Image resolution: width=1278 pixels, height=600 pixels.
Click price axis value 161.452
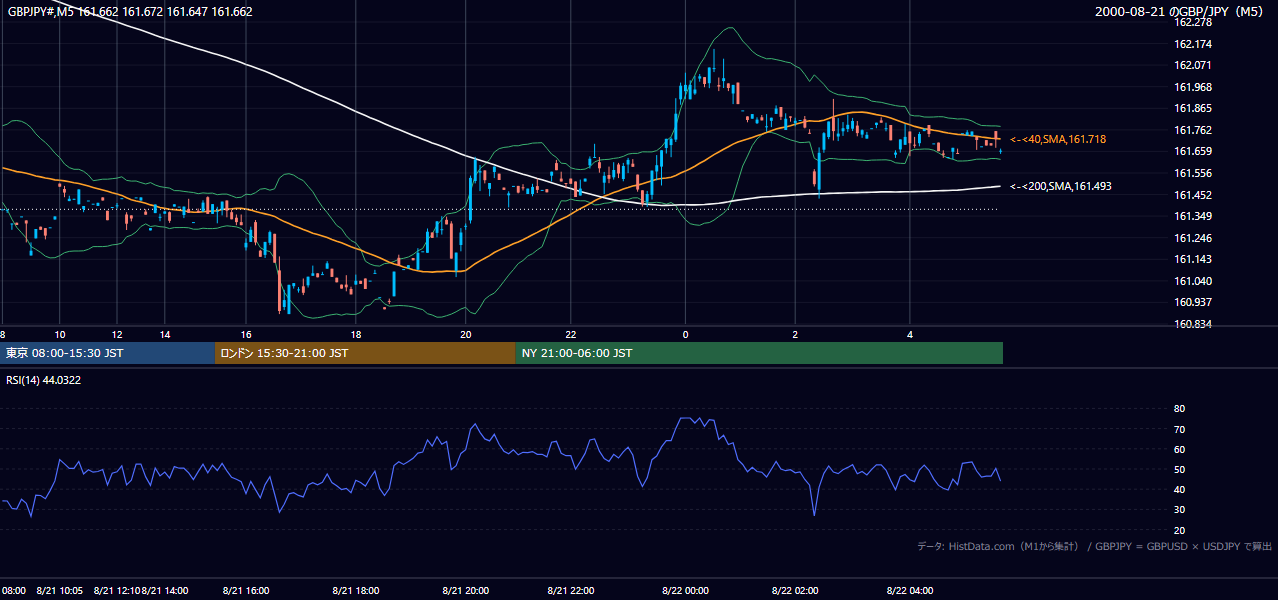(x=1192, y=195)
